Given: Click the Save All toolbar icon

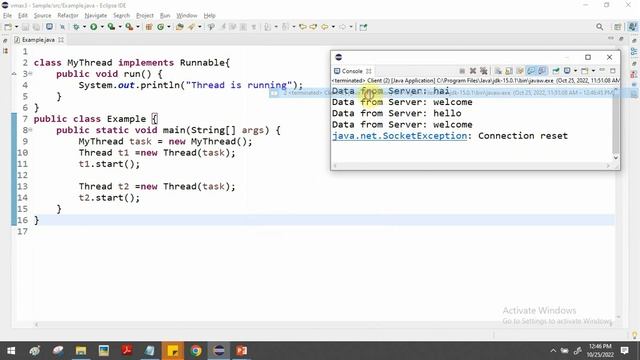Looking at the screenshot, I should [36, 27].
